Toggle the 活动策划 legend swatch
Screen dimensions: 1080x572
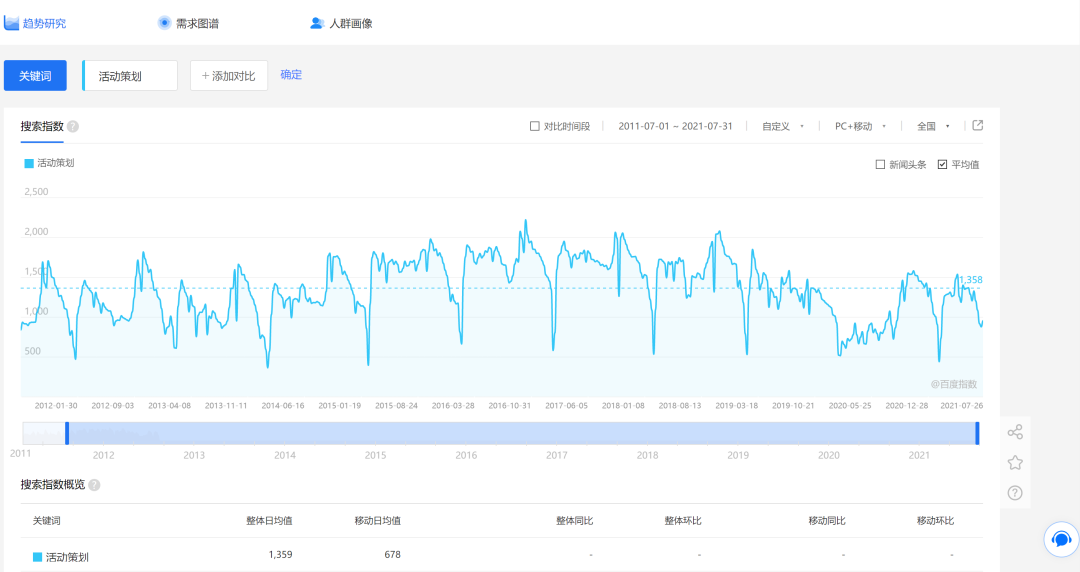(29, 163)
